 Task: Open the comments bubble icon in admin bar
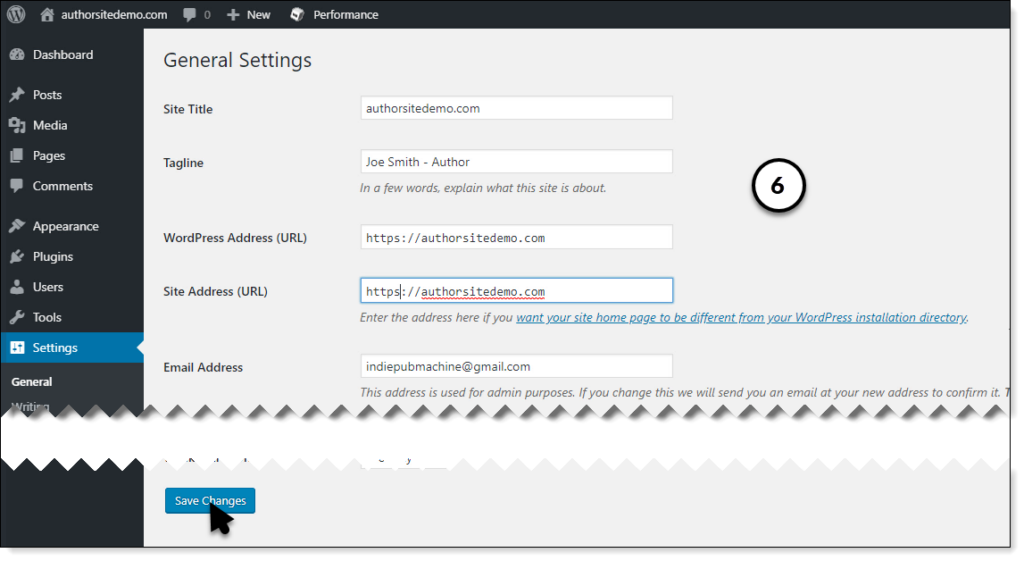click(x=189, y=15)
